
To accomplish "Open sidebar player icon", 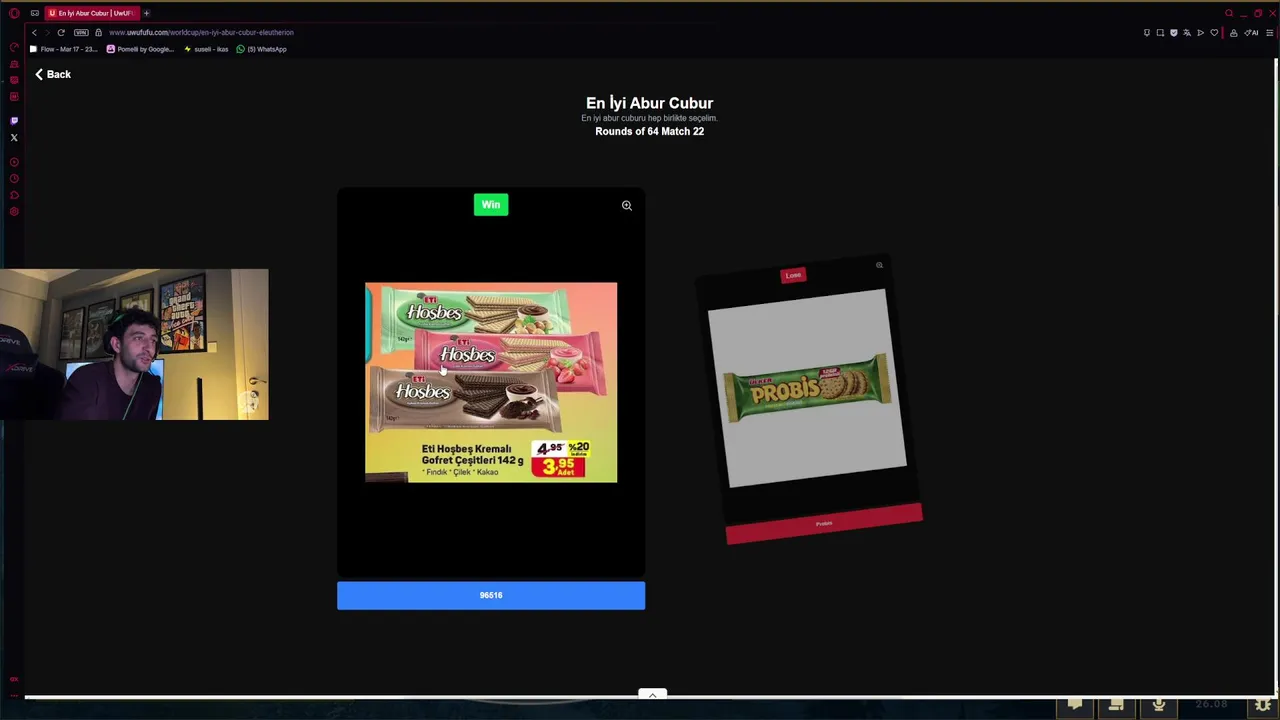I will (14, 162).
